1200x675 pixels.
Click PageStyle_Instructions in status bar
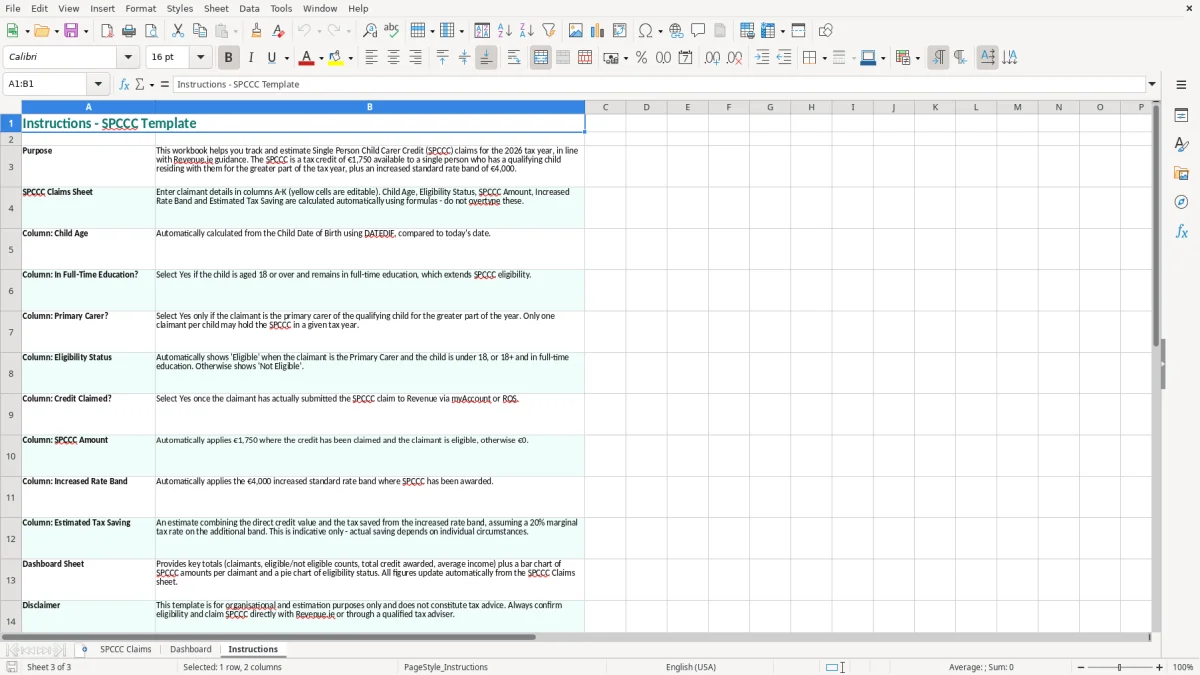point(446,667)
